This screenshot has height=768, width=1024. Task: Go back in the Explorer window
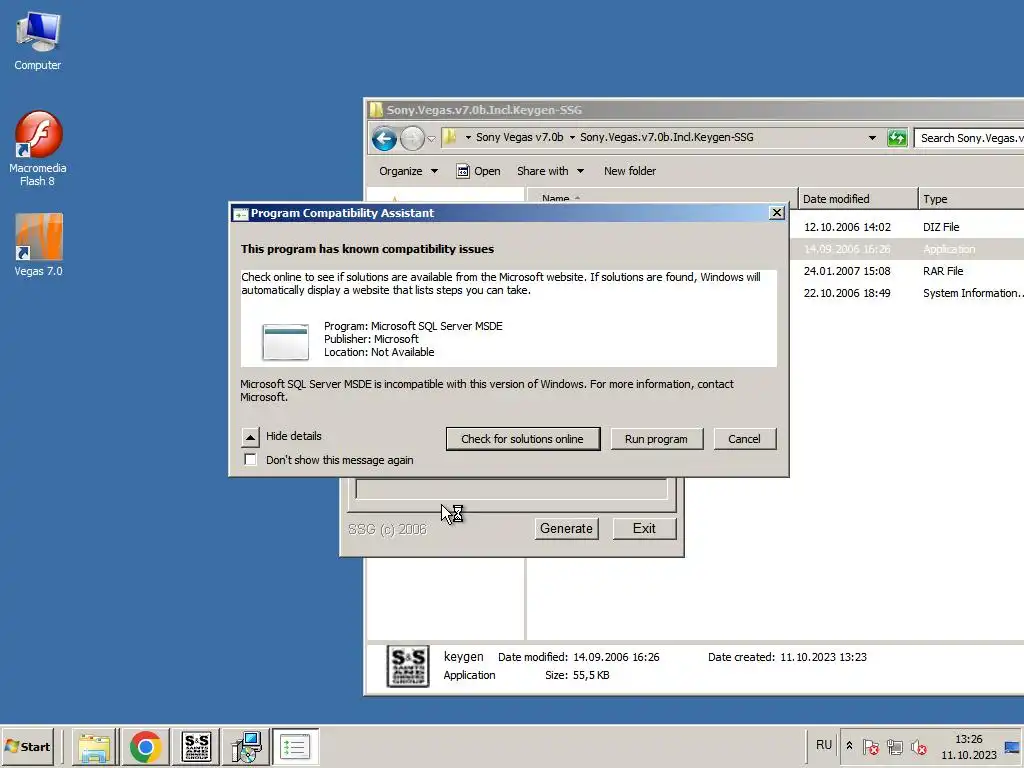point(384,138)
